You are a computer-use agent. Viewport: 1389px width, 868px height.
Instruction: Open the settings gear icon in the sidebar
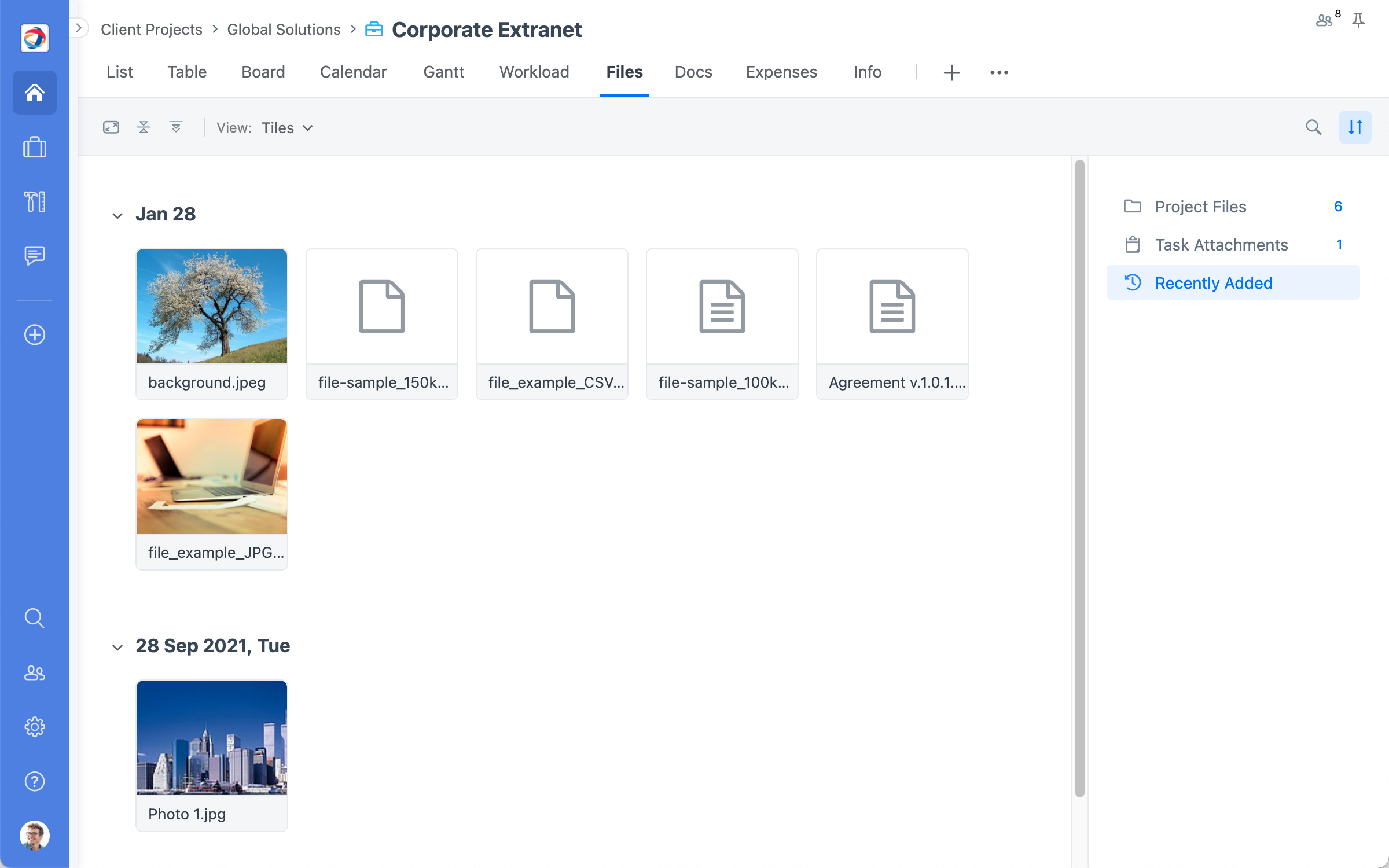tap(35, 727)
